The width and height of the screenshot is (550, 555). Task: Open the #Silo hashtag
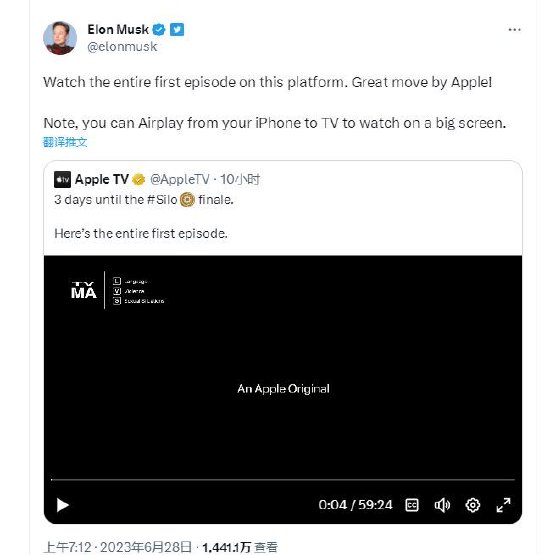coord(162,200)
